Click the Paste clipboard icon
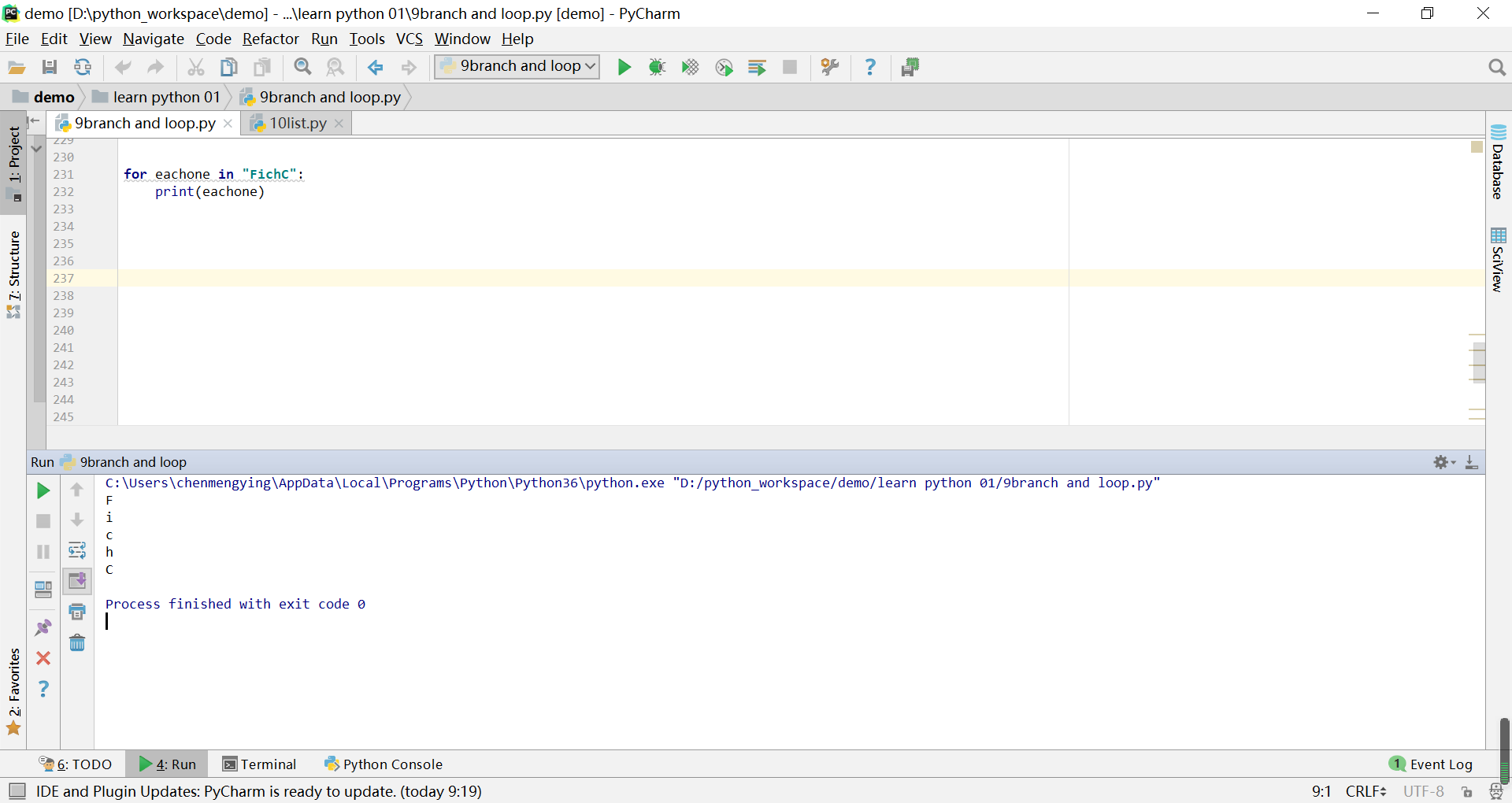The width and height of the screenshot is (1512, 803). click(x=262, y=68)
